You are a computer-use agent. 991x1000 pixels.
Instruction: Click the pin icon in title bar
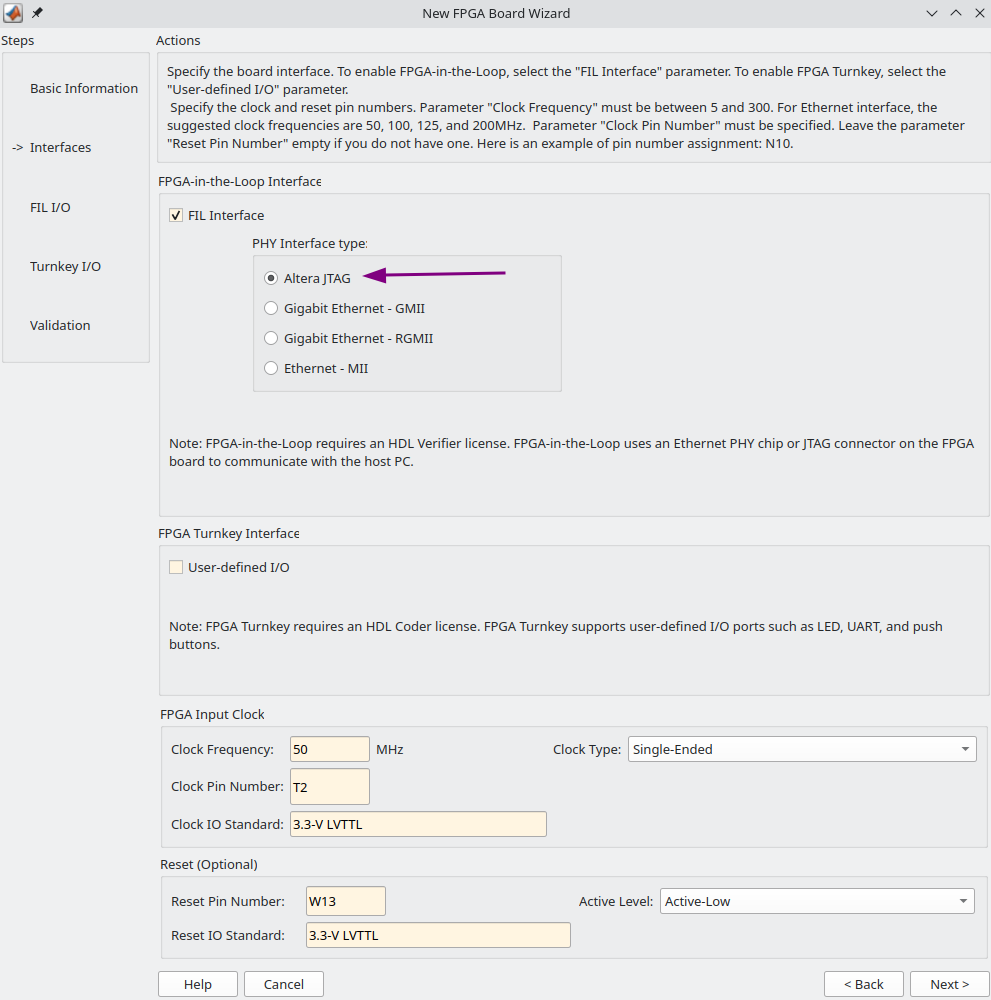tap(38, 13)
